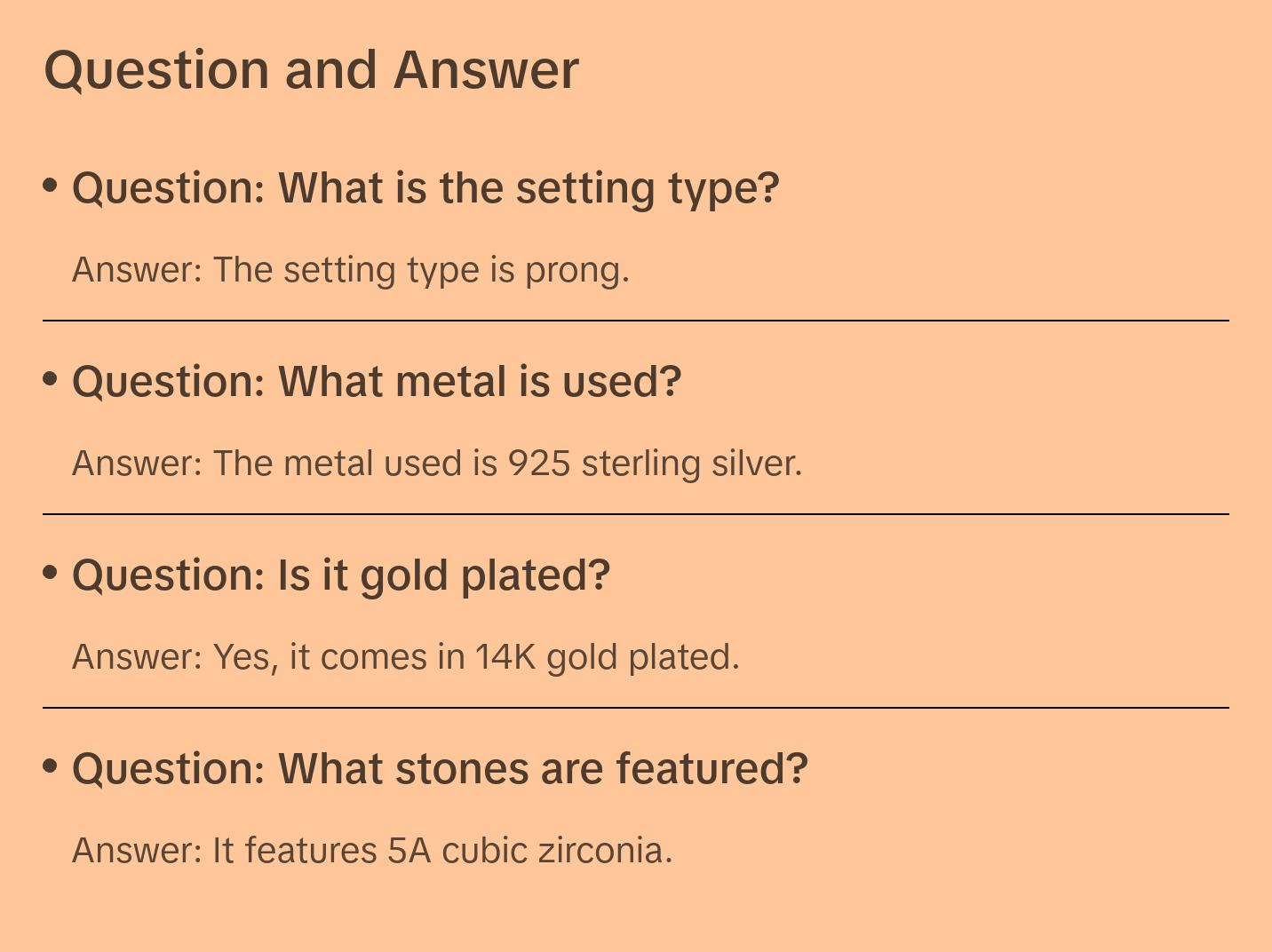Click the "5A cubic zirconia" text

tap(528, 851)
